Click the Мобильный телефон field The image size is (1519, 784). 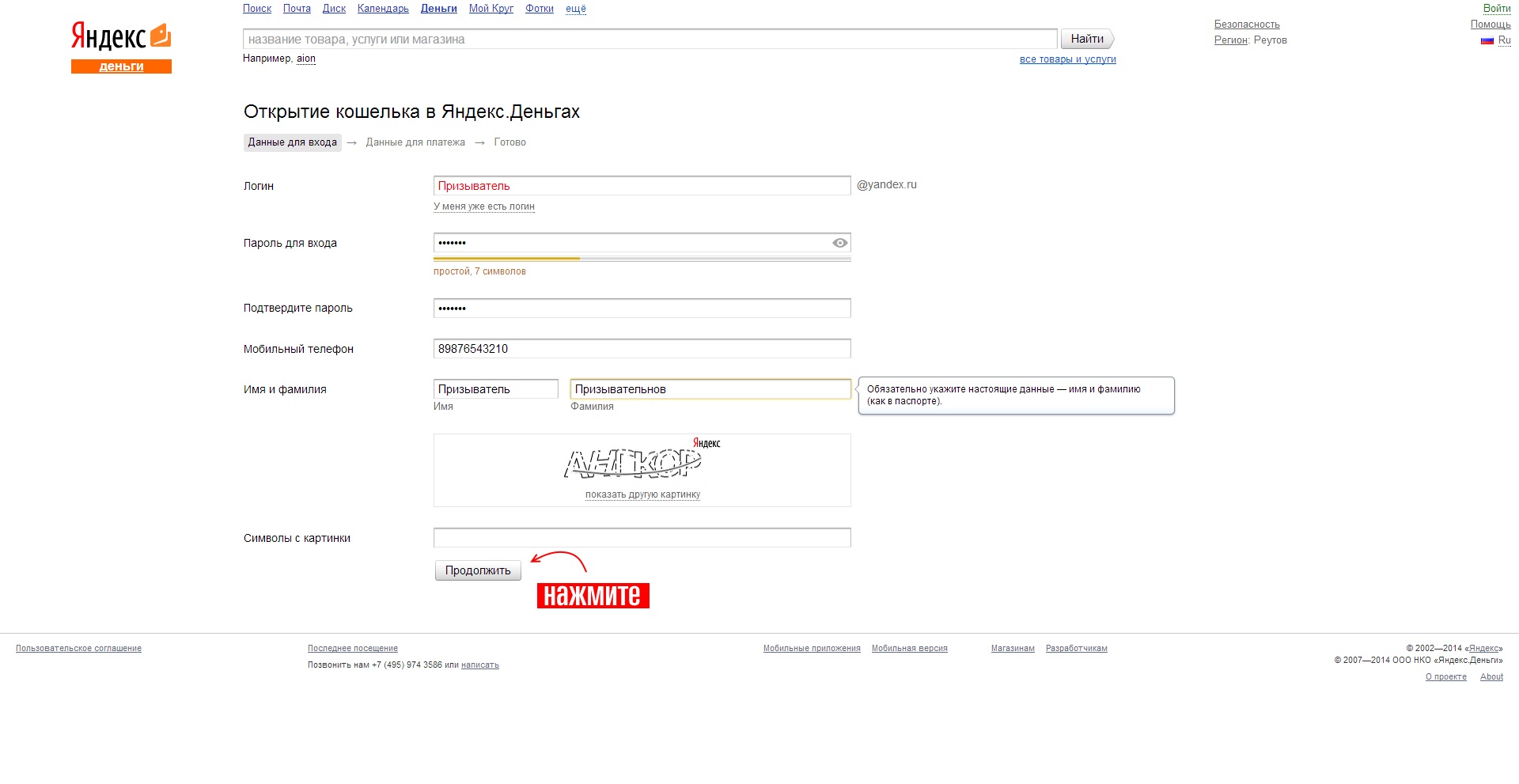coord(642,349)
